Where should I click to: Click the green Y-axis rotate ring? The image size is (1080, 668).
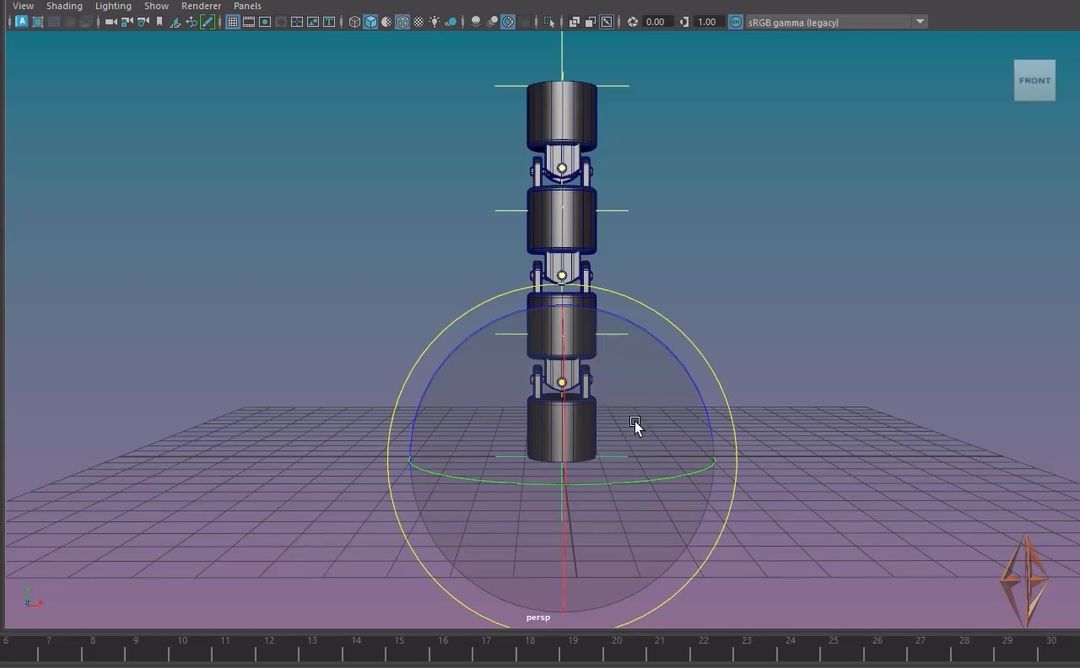coord(561,483)
